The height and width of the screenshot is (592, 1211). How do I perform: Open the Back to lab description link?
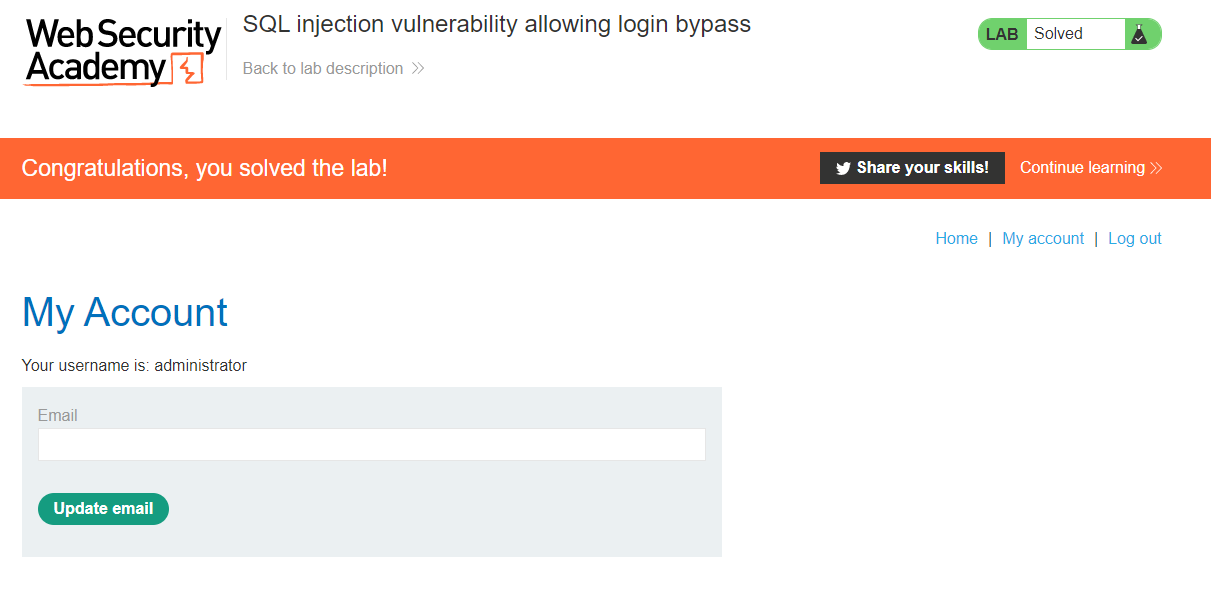pyautogui.click(x=323, y=69)
